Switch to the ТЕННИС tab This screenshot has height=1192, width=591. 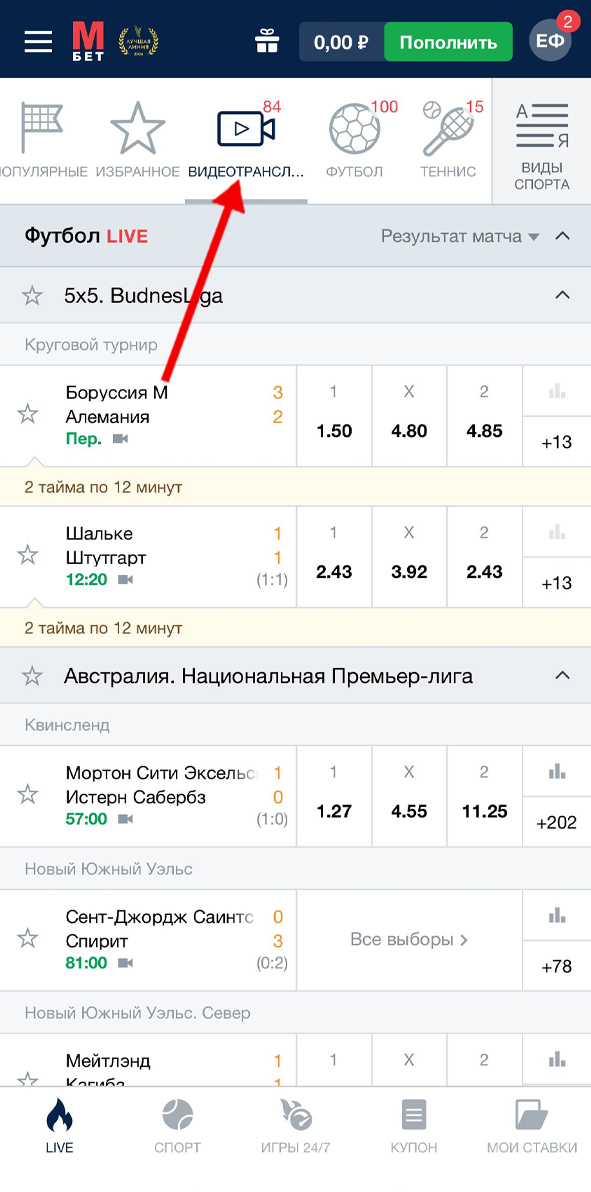[x=448, y=130]
